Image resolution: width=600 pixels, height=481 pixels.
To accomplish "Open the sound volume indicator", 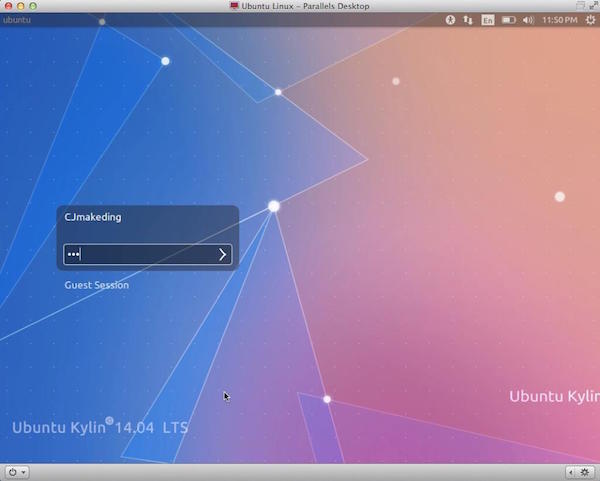I will click(528, 20).
